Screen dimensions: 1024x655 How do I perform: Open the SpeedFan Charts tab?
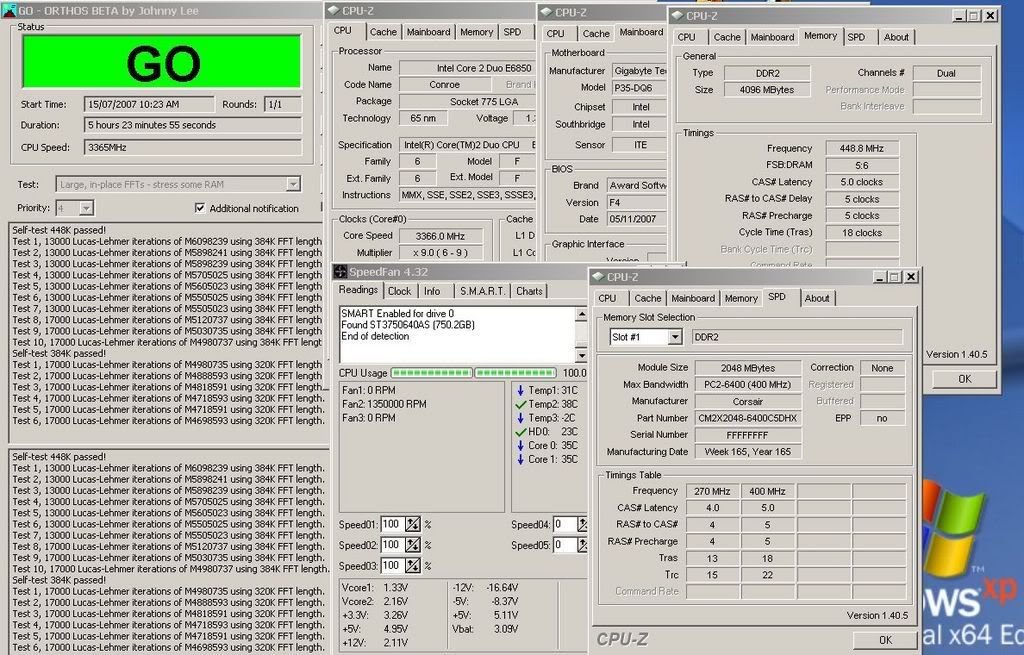(x=529, y=291)
